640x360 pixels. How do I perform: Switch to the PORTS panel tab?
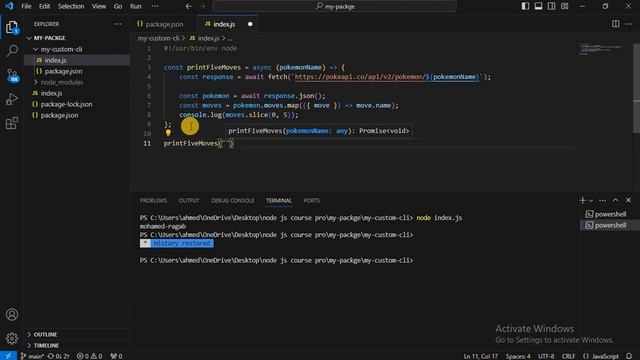point(311,200)
